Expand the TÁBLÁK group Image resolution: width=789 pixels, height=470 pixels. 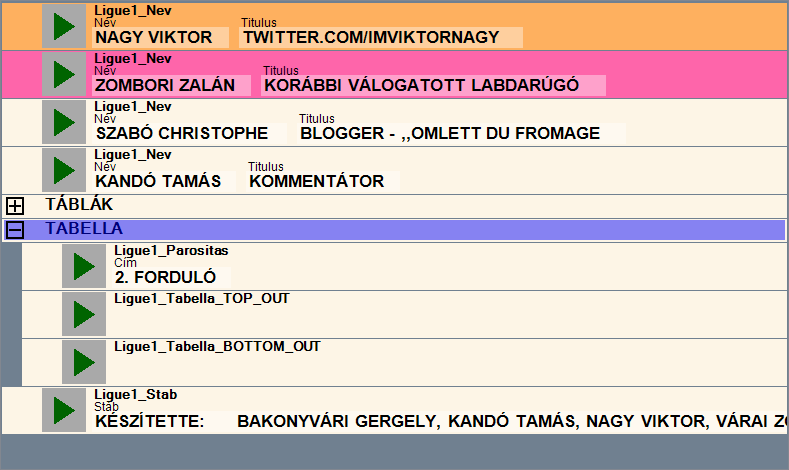point(15,205)
